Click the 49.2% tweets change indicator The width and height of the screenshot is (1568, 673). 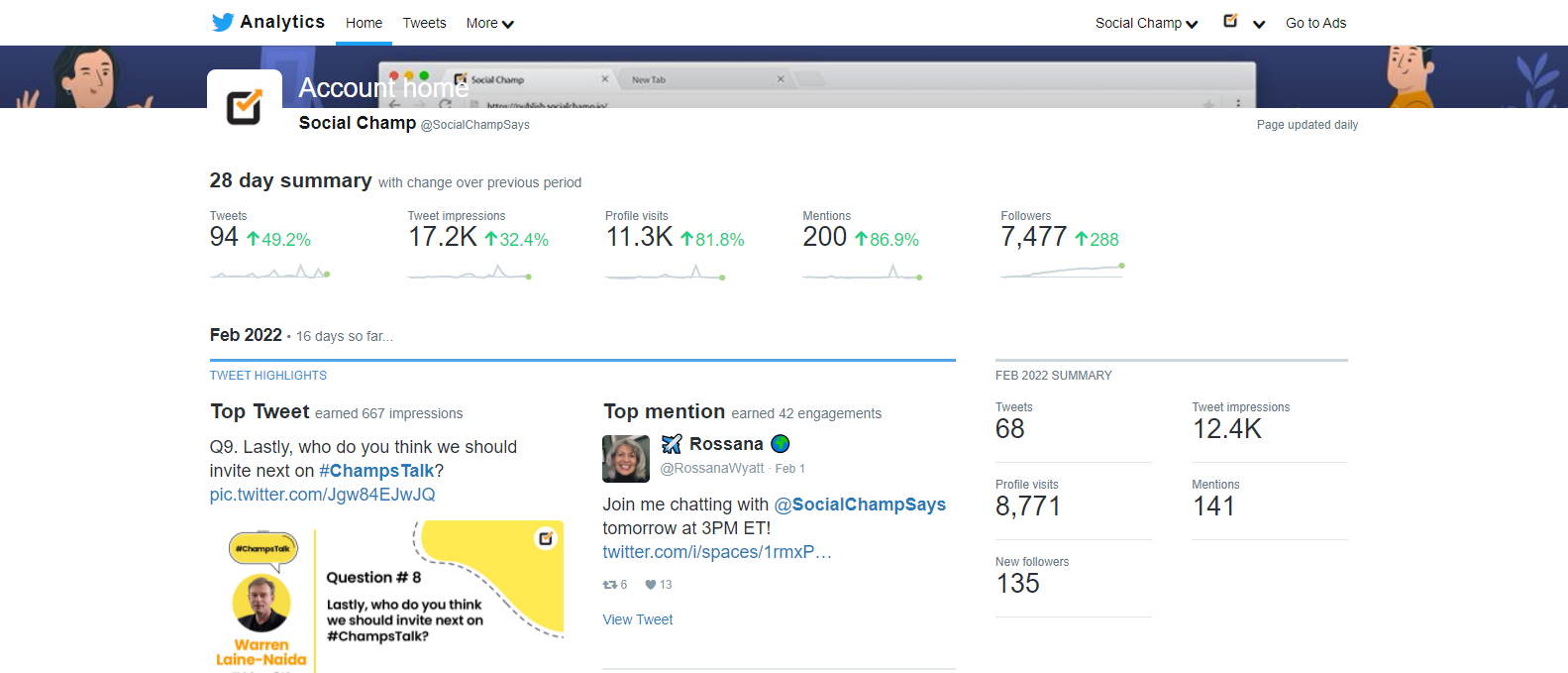coord(278,240)
